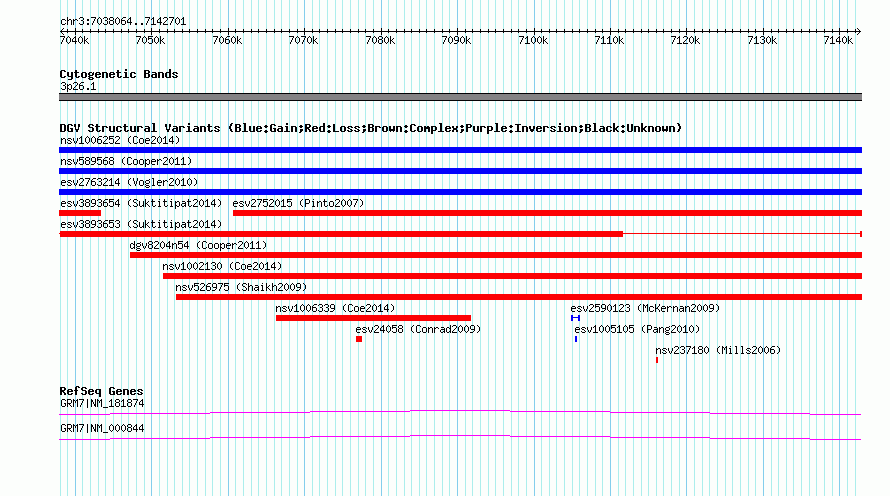Open GRM7|NM_181874 transcript label

(x=102, y=403)
